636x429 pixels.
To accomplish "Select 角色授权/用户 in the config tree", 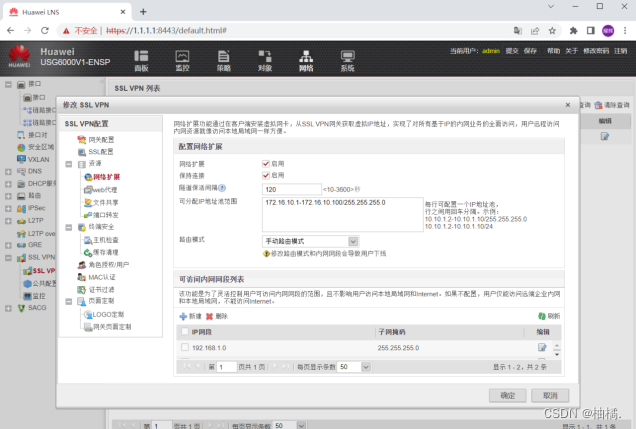I will (x=108, y=265).
